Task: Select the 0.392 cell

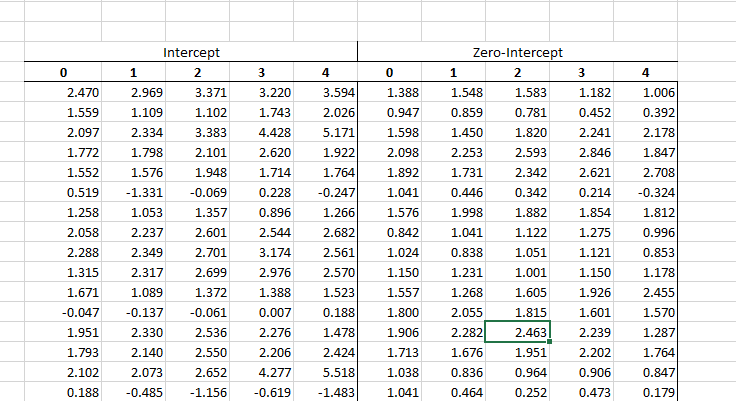Action: (x=645, y=112)
